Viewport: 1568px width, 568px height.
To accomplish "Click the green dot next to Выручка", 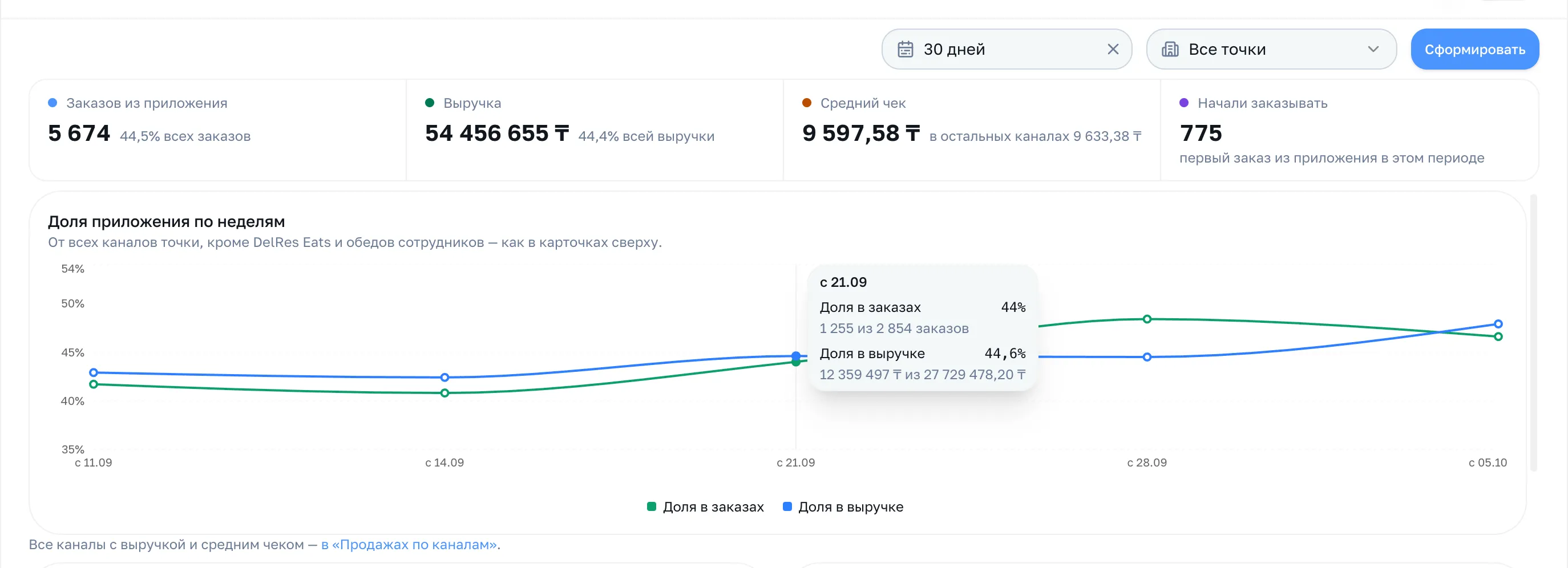I will [x=430, y=103].
